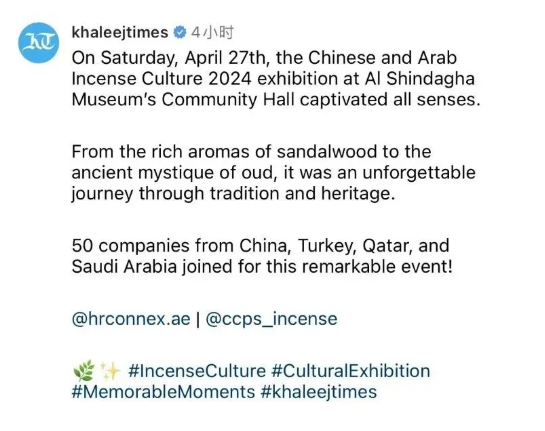Screen dimensions: 545x431
Task: Click the line "Saudi Arabia joined for this remarkable event!"
Action: click(x=262, y=267)
